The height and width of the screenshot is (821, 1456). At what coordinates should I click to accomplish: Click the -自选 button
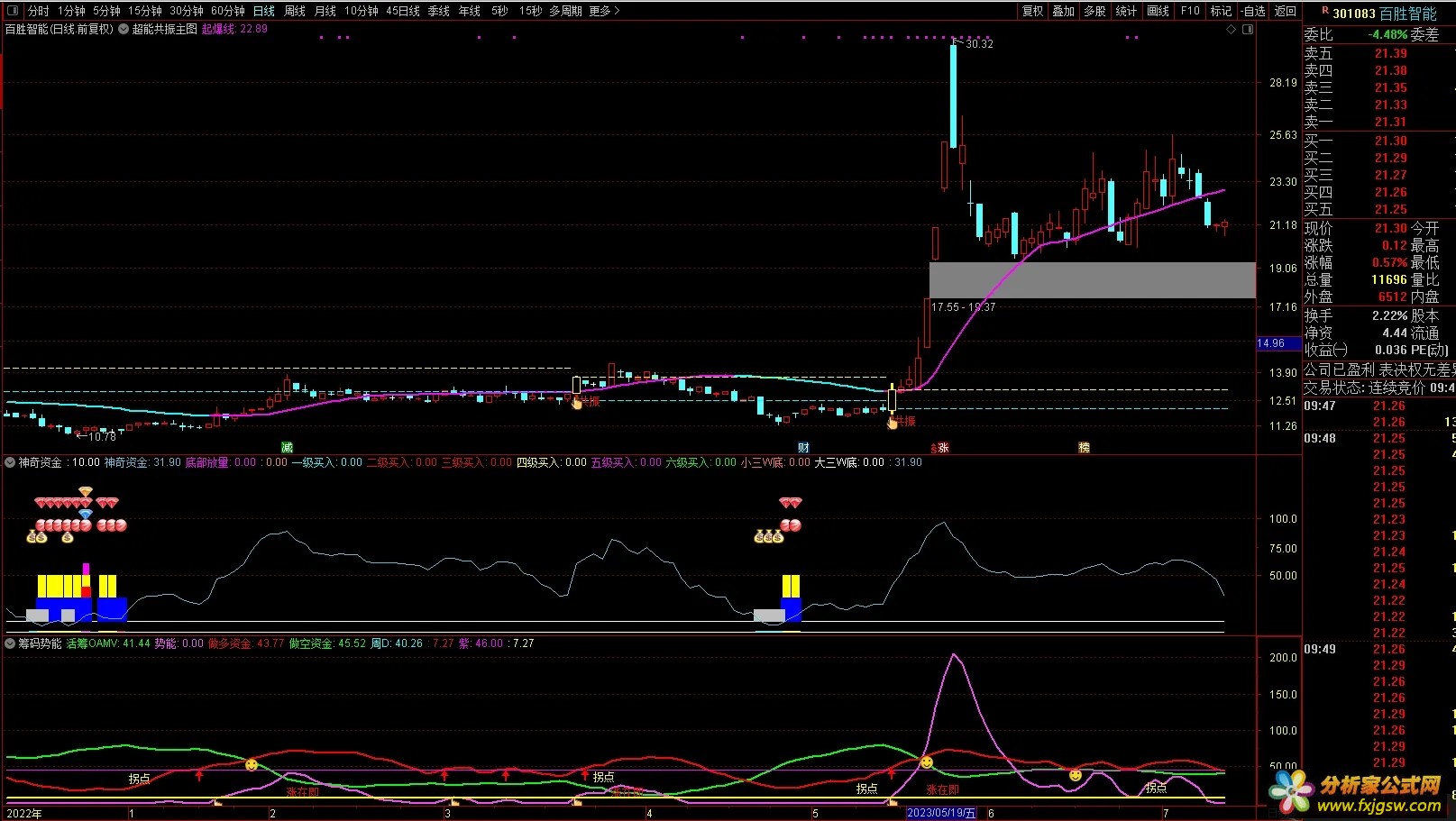click(x=1253, y=11)
